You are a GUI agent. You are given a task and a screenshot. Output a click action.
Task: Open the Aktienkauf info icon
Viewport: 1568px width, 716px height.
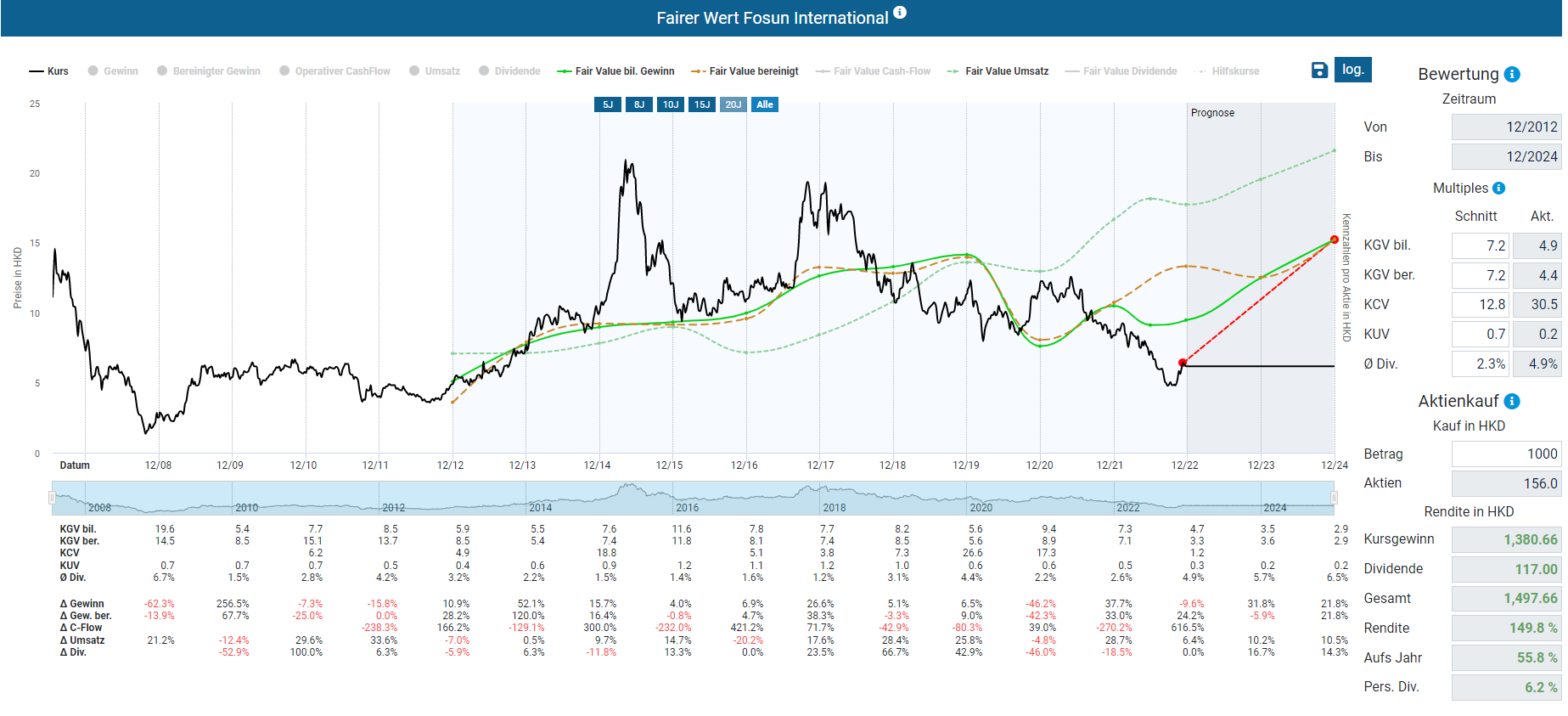coord(1512,401)
